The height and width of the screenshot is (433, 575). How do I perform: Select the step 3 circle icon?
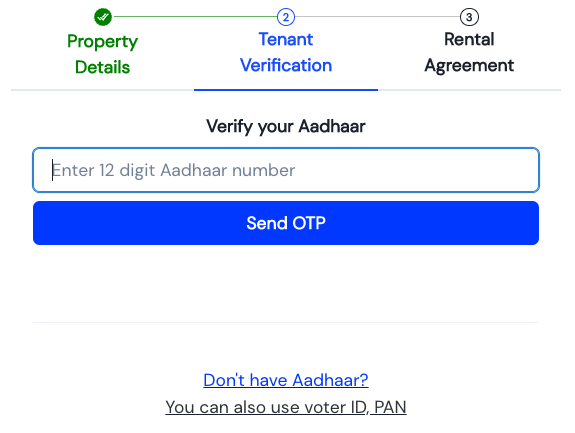pos(469,17)
